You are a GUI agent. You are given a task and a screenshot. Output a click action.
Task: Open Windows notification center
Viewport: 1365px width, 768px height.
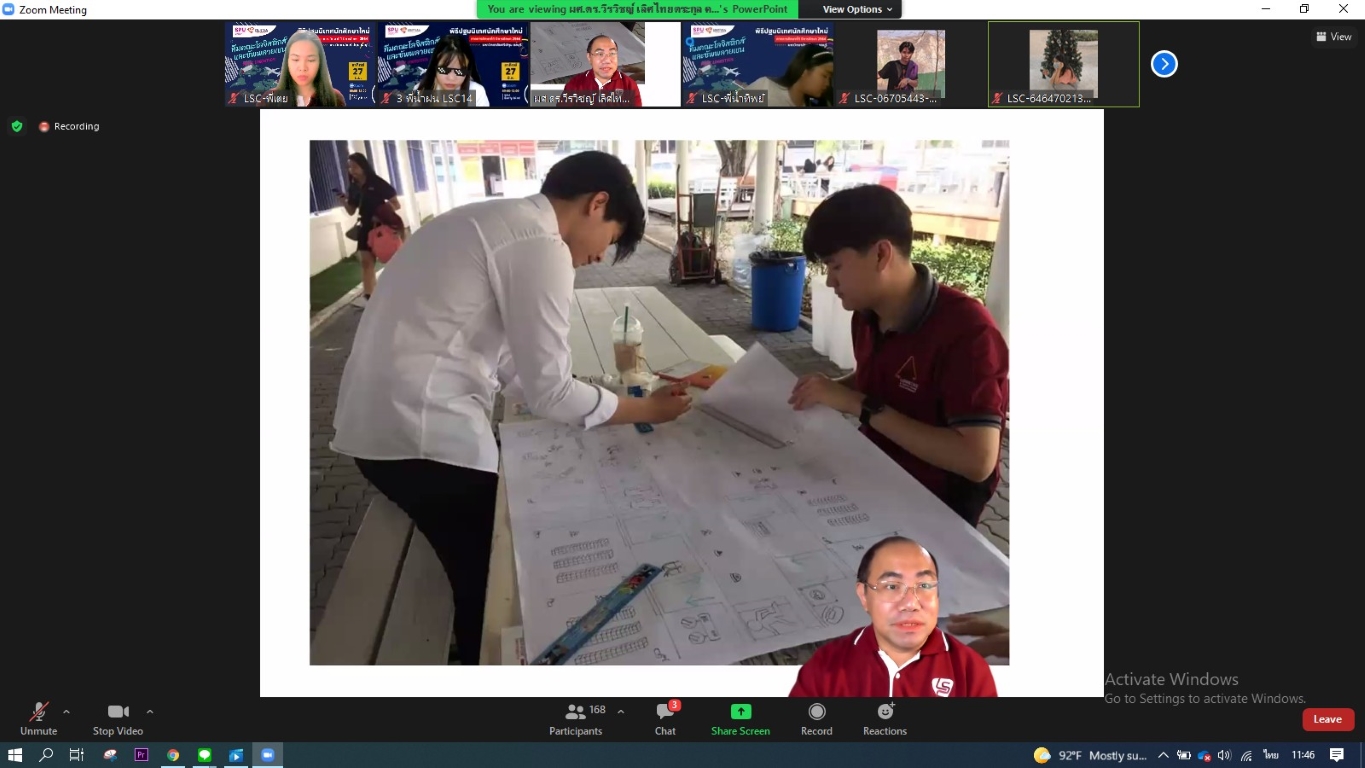coord(1337,755)
